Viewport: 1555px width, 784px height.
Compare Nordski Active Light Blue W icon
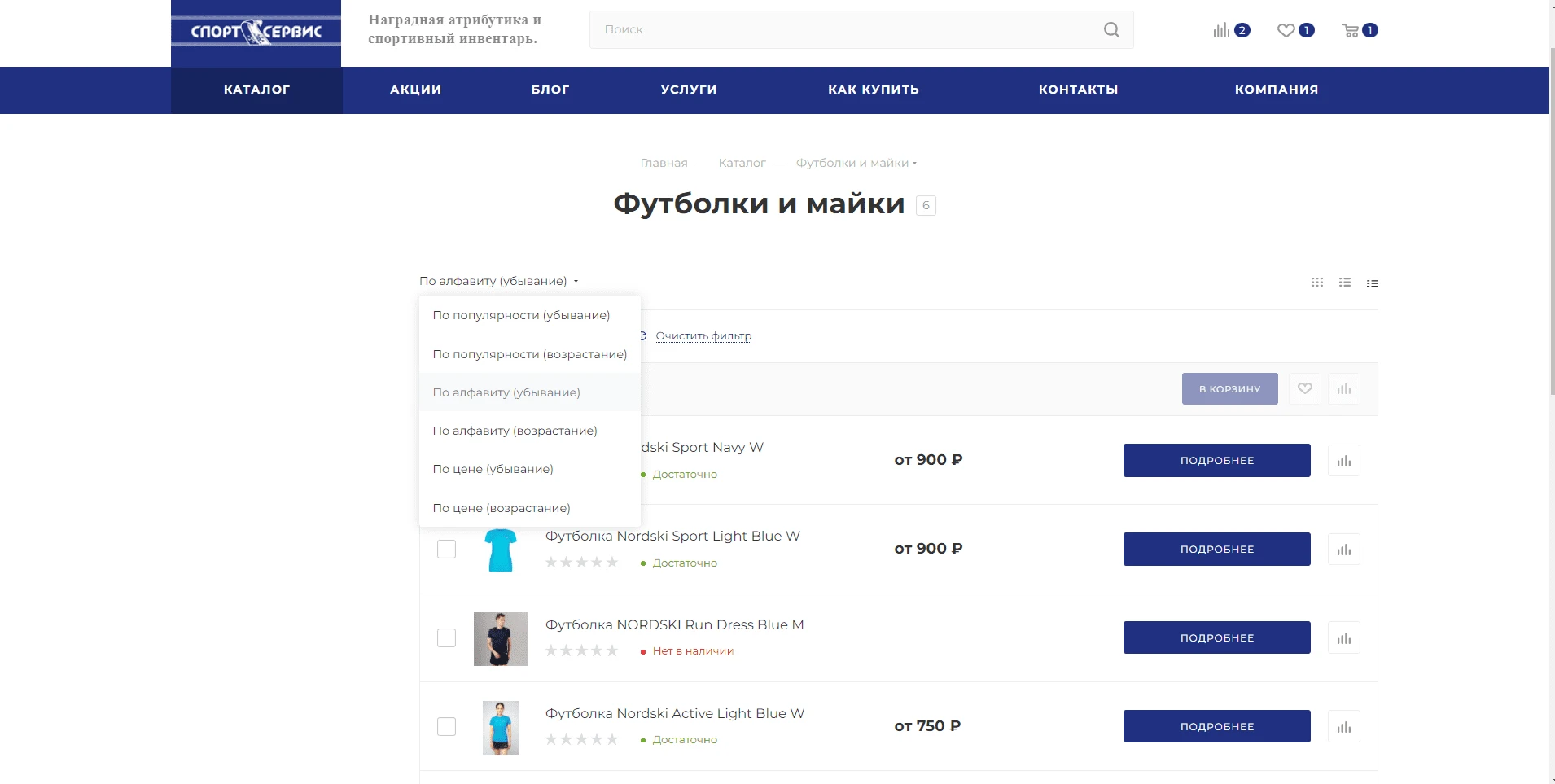click(1344, 727)
